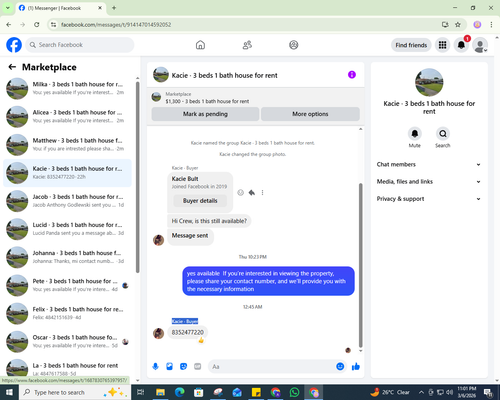The image size is (500, 400).
Task: Click the blue "yes available" reply message
Action: click(268, 281)
